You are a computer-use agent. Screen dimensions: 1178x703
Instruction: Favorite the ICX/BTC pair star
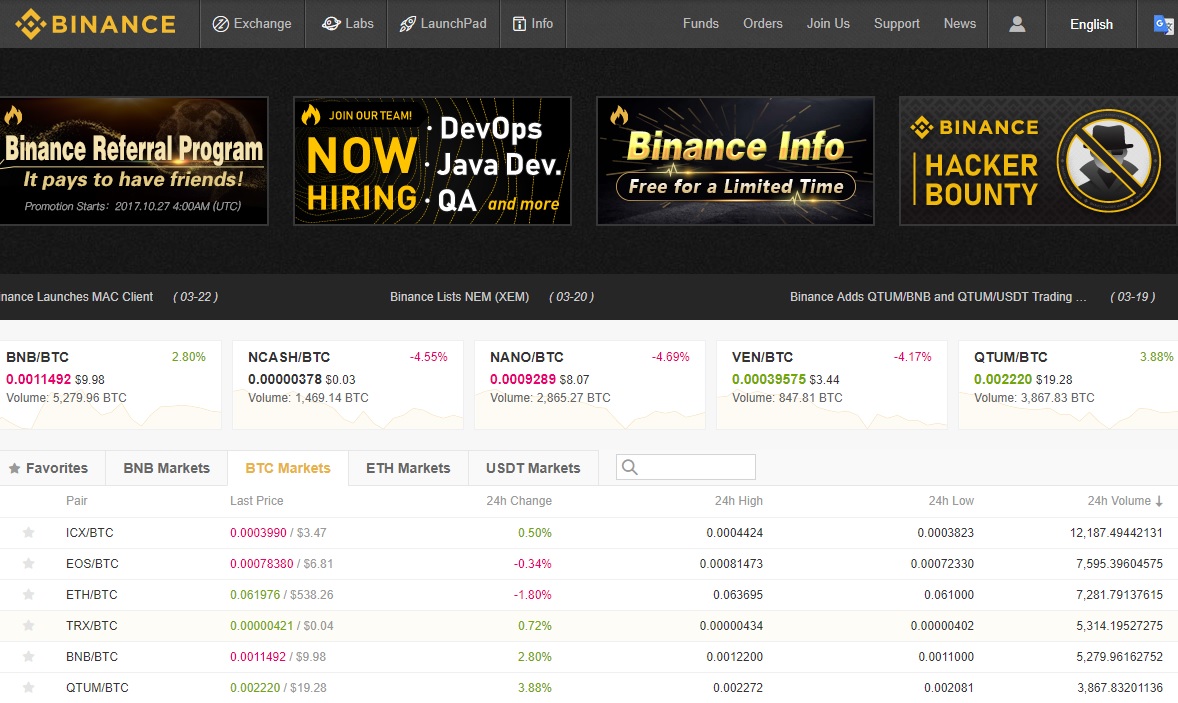pyautogui.click(x=29, y=533)
